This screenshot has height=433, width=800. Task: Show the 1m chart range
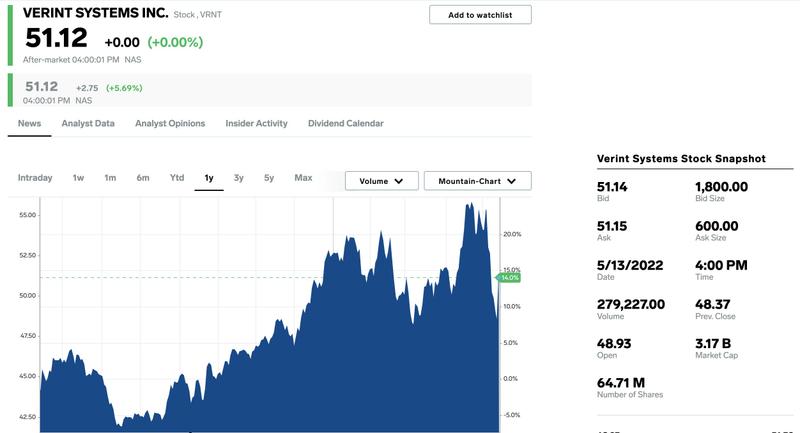110,178
